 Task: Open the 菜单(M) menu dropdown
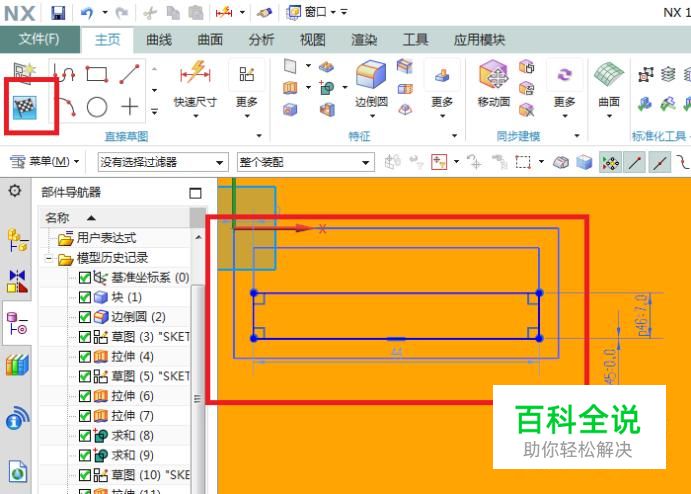point(44,162)
